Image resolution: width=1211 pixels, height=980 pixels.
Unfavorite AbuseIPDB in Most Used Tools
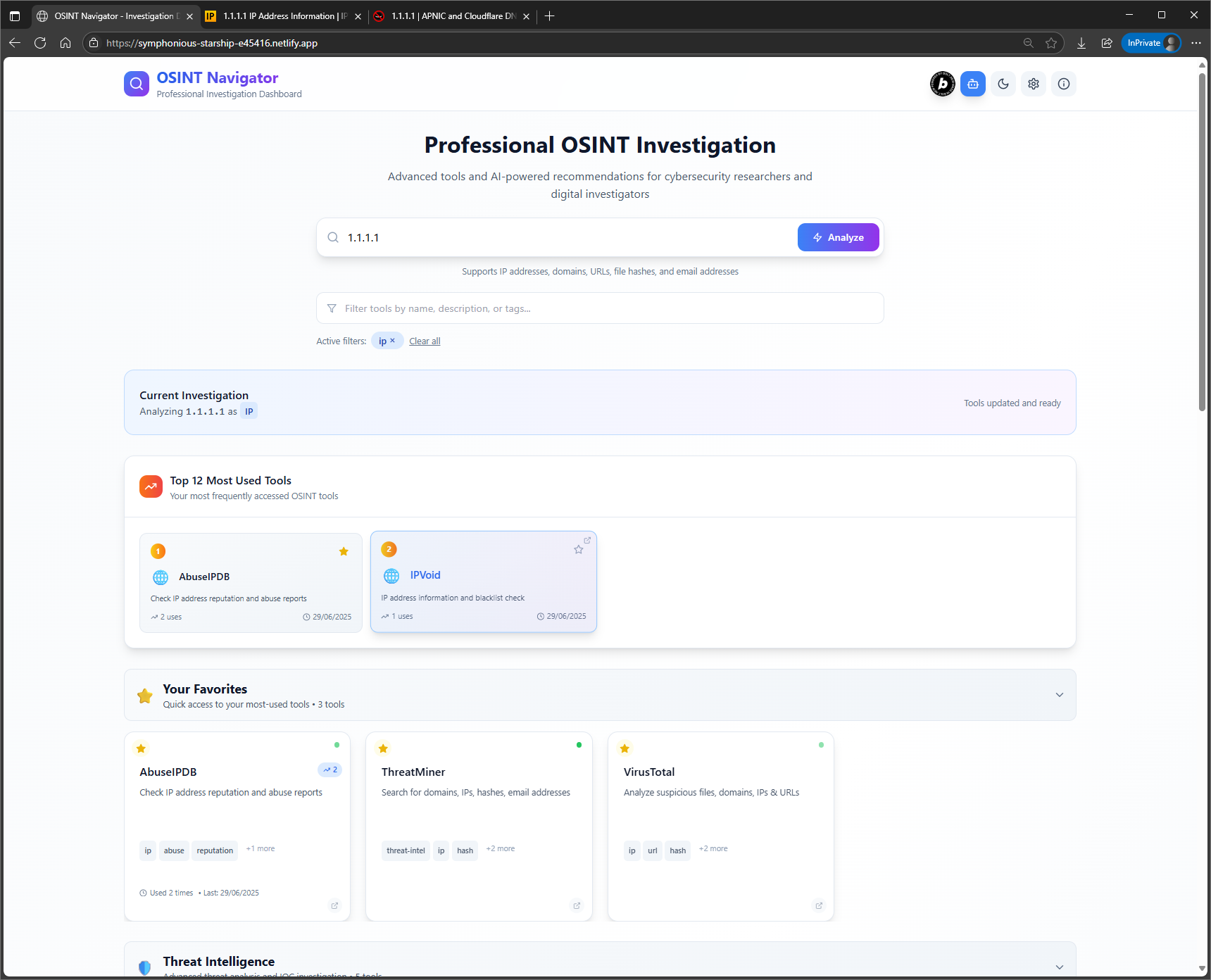[344, 551]
